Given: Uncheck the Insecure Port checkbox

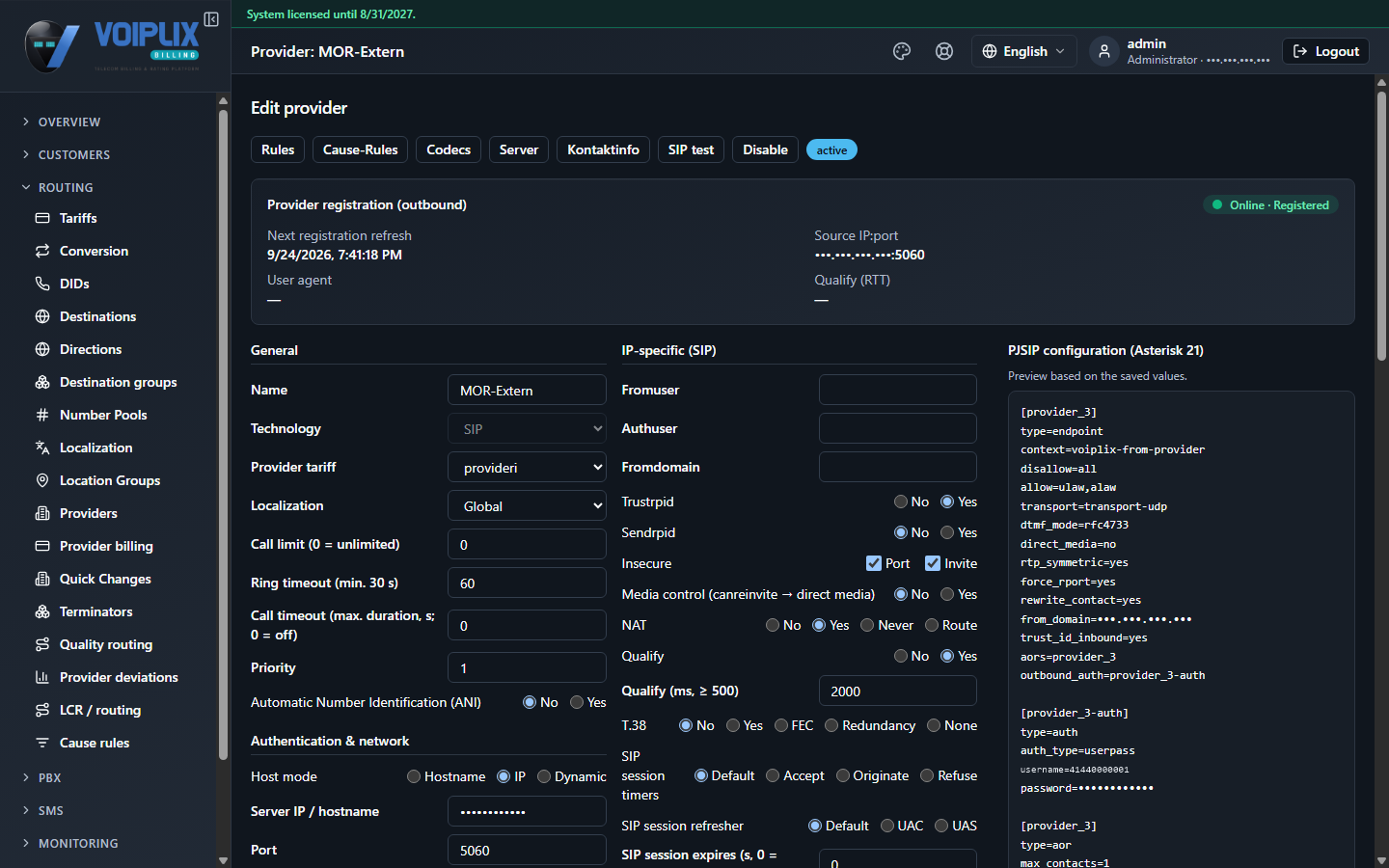Looking at the screenshot, I should tap(874, 563).
